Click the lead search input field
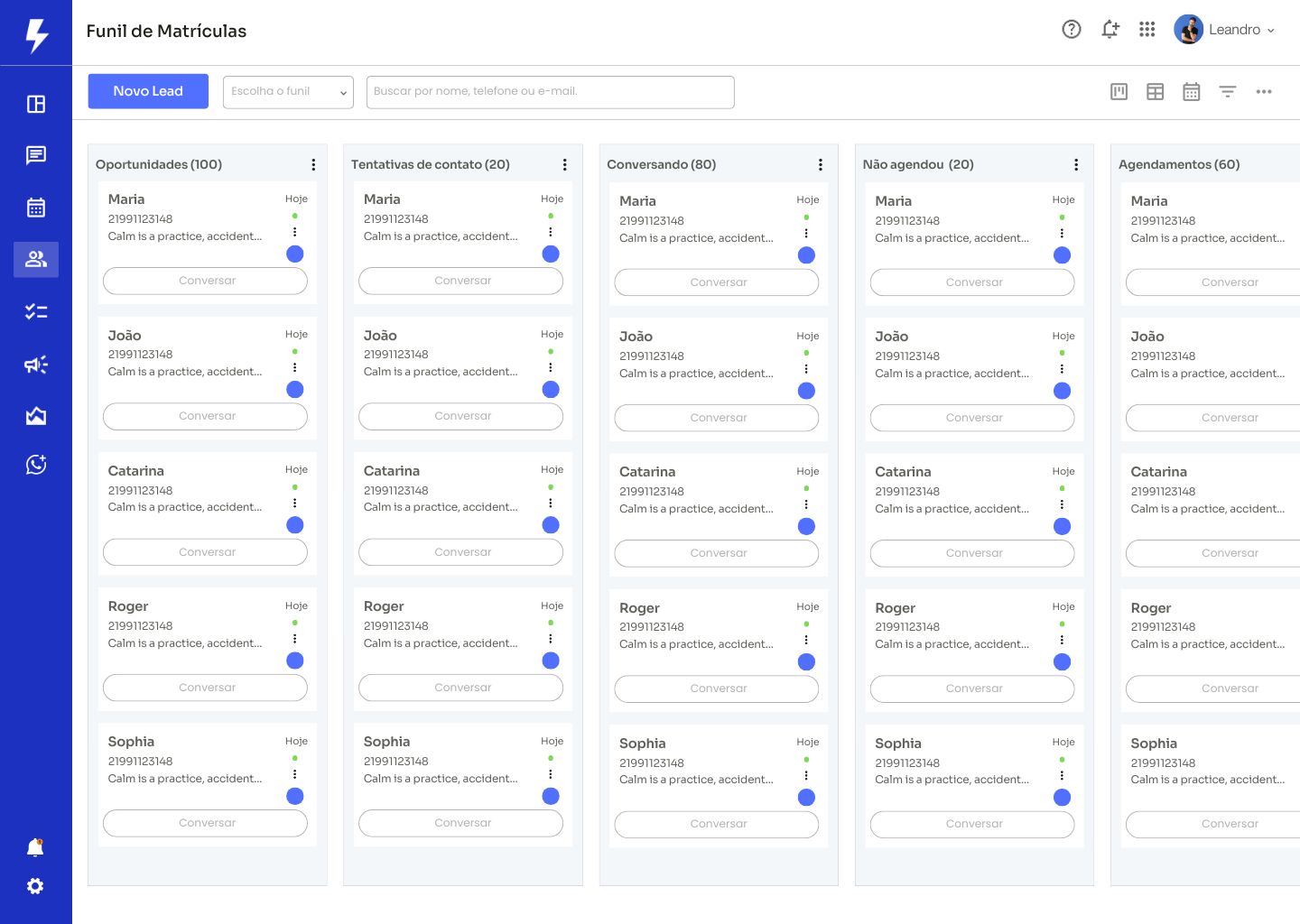Viewport: 1300px width, 924px height. (550, 91)
